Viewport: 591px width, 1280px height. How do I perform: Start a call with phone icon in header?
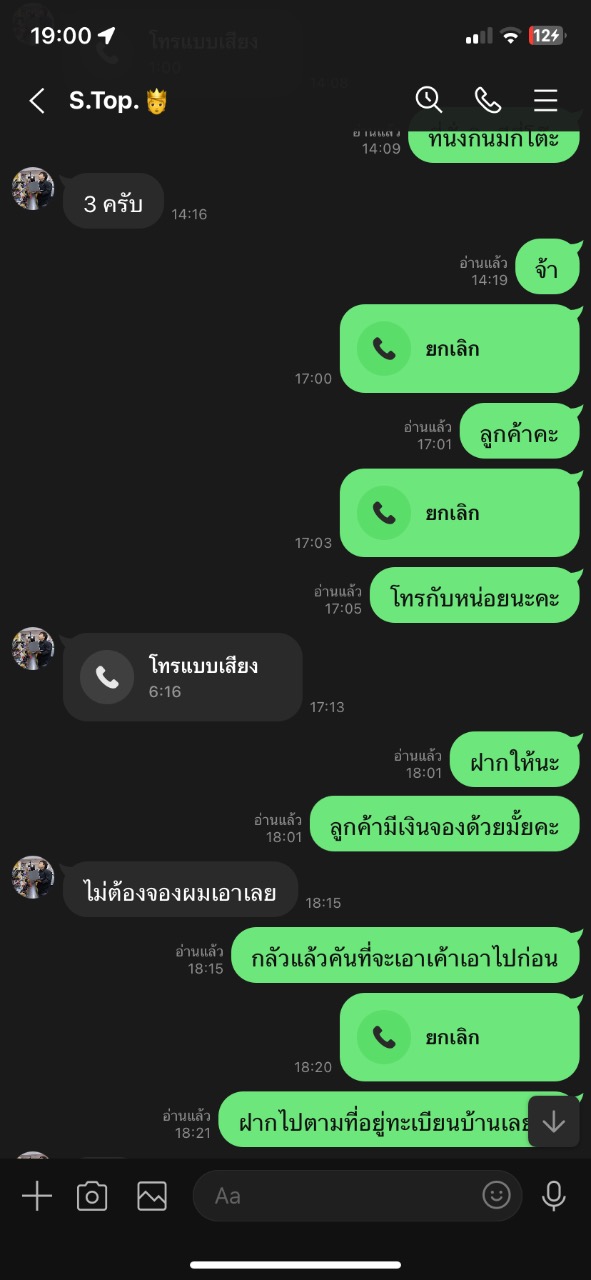(x=487, y=100)
